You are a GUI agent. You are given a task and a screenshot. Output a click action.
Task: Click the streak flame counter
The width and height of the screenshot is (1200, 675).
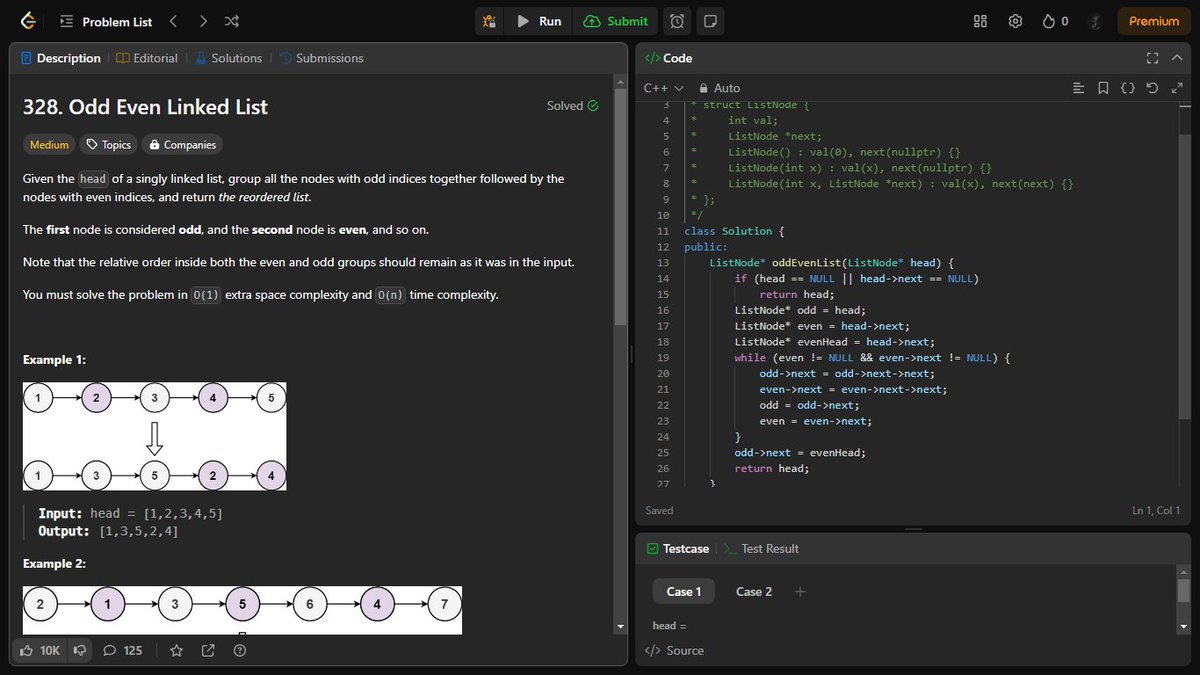pos(1055,21)
